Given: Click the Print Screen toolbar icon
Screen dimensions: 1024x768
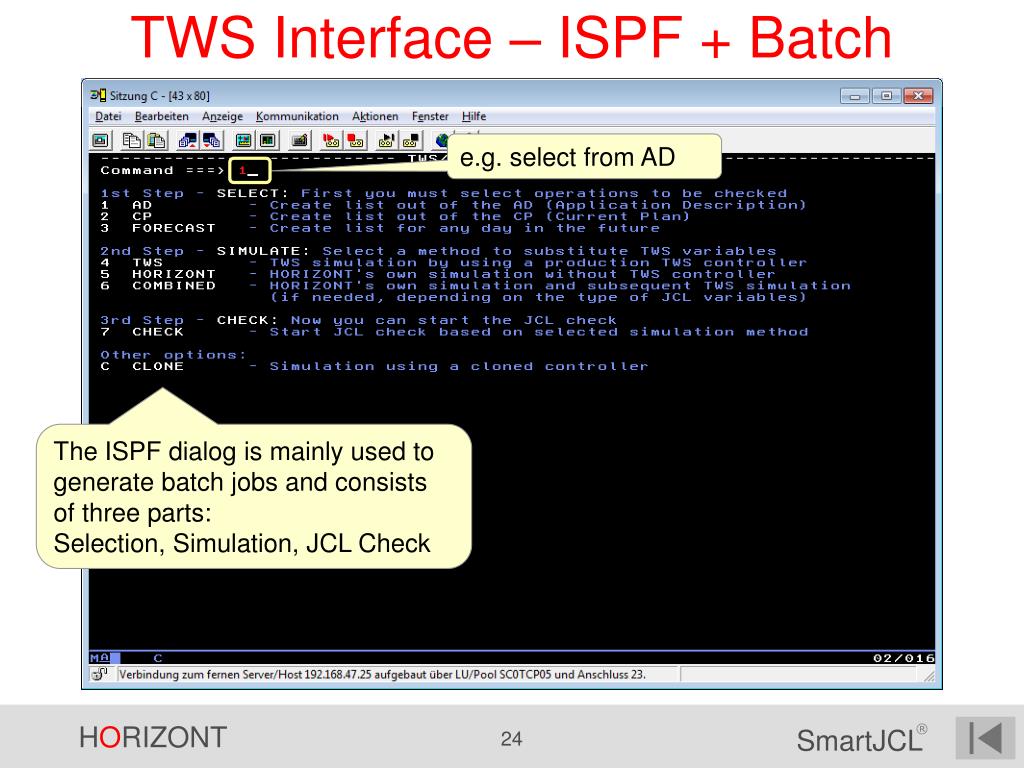Looking at the screenshot, I should tap(101, 140).
